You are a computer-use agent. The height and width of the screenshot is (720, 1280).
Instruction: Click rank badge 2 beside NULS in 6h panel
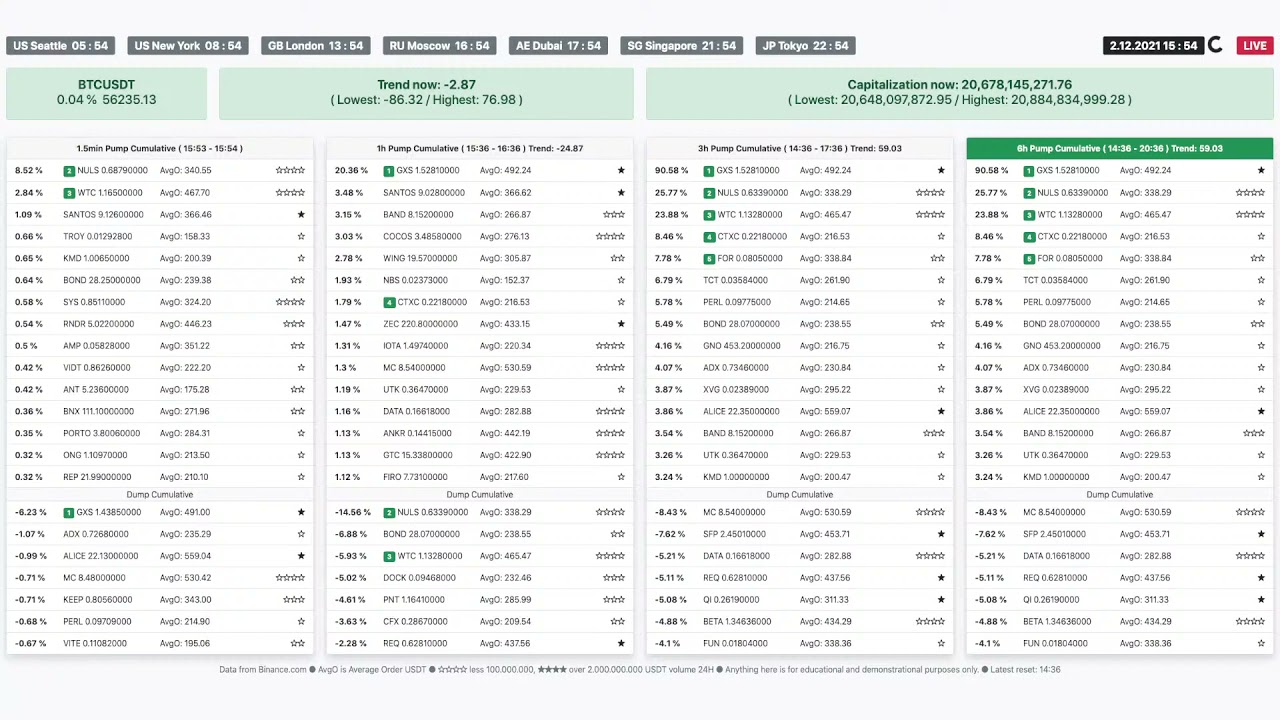tap(1029, 193)
